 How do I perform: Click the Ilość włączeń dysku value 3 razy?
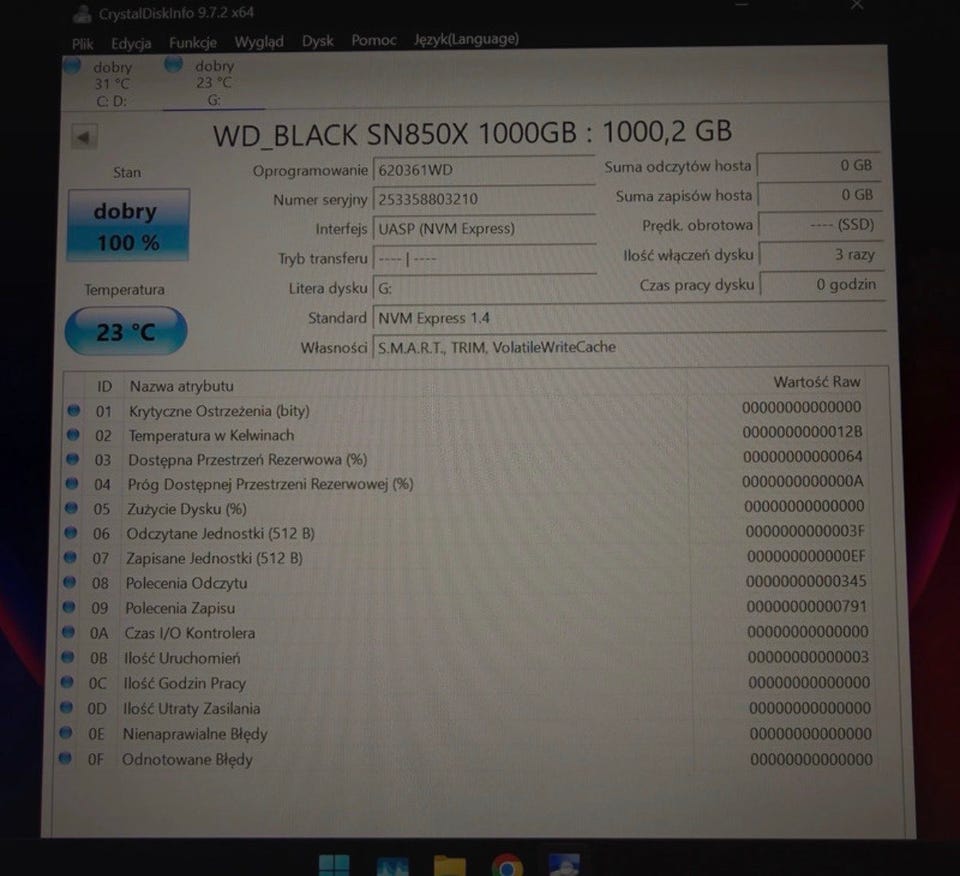coord(822,254)
